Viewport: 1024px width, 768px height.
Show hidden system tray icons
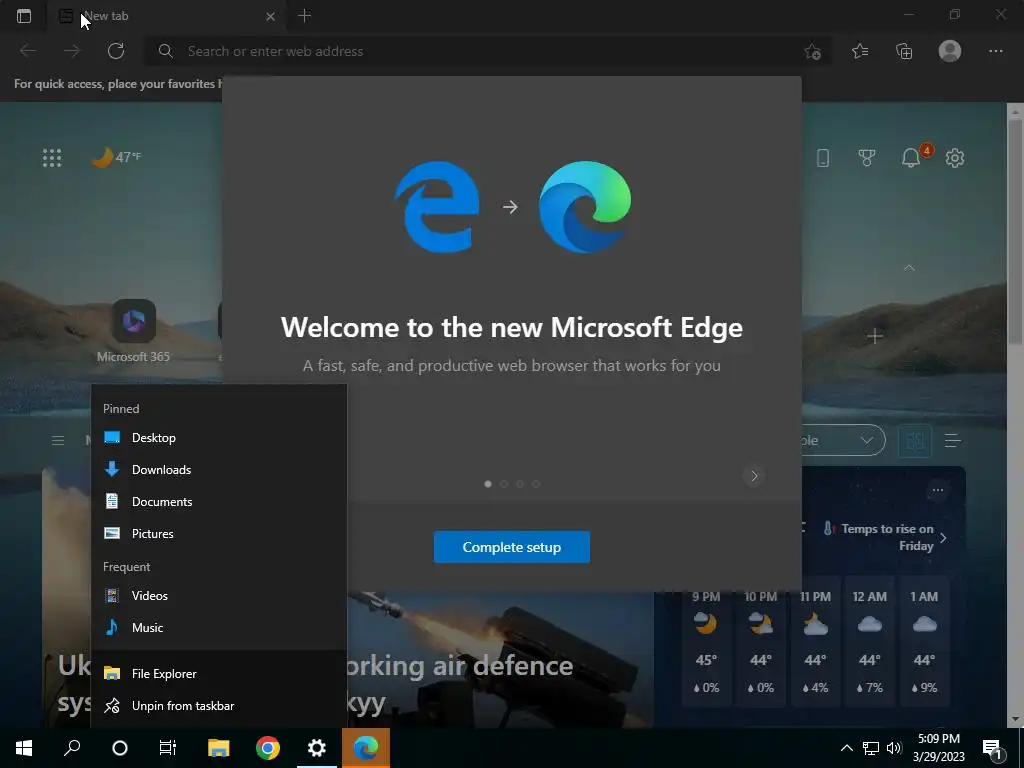(846, 748)
